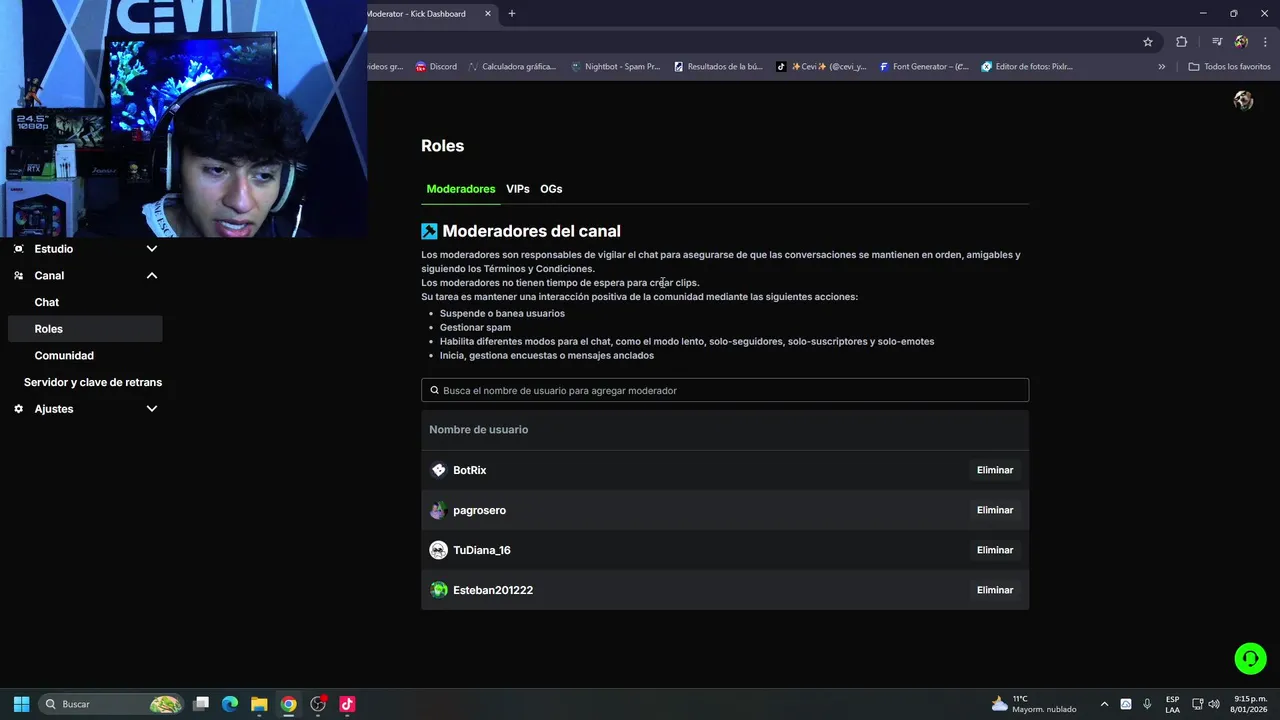Close the Kick Dashboard tab

(488, 14)
